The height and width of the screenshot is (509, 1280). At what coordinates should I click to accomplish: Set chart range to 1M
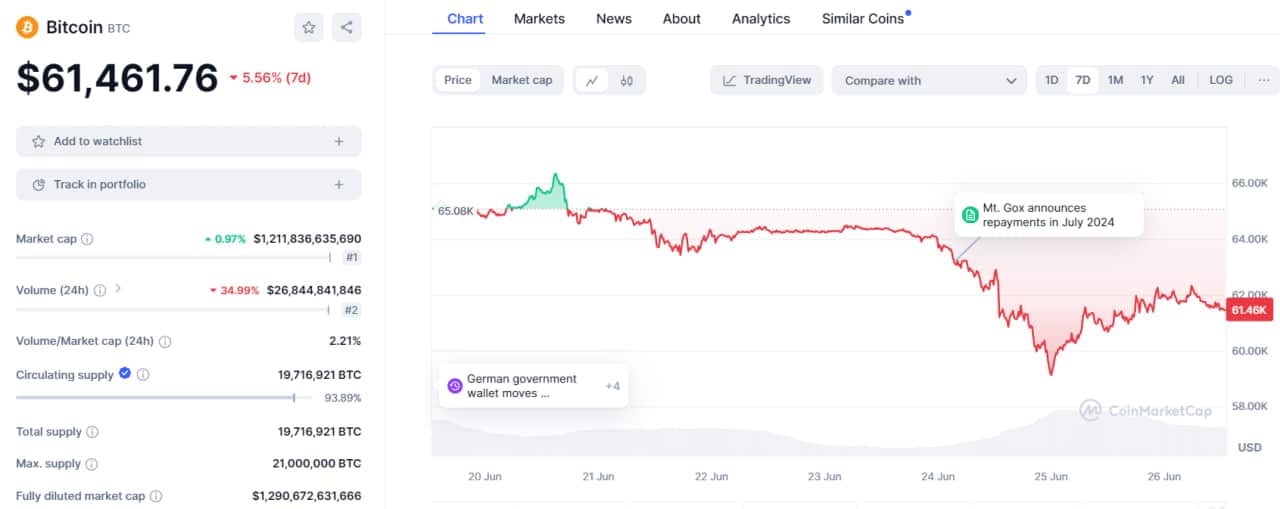(1115, 80)
